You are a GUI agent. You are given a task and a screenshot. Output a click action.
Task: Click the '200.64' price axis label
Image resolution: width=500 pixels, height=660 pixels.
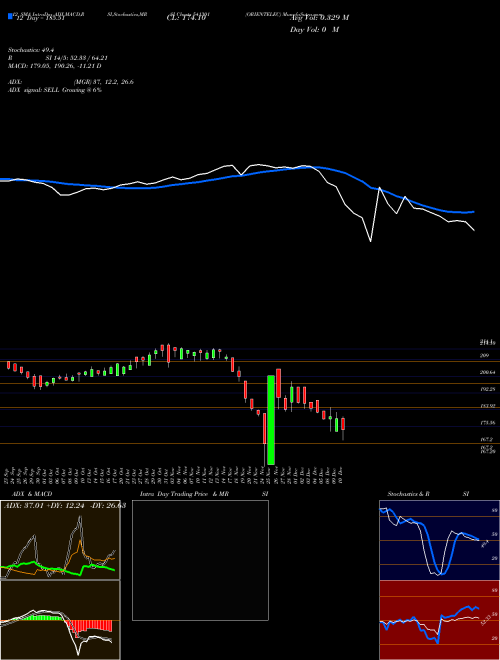pos(487,373)
